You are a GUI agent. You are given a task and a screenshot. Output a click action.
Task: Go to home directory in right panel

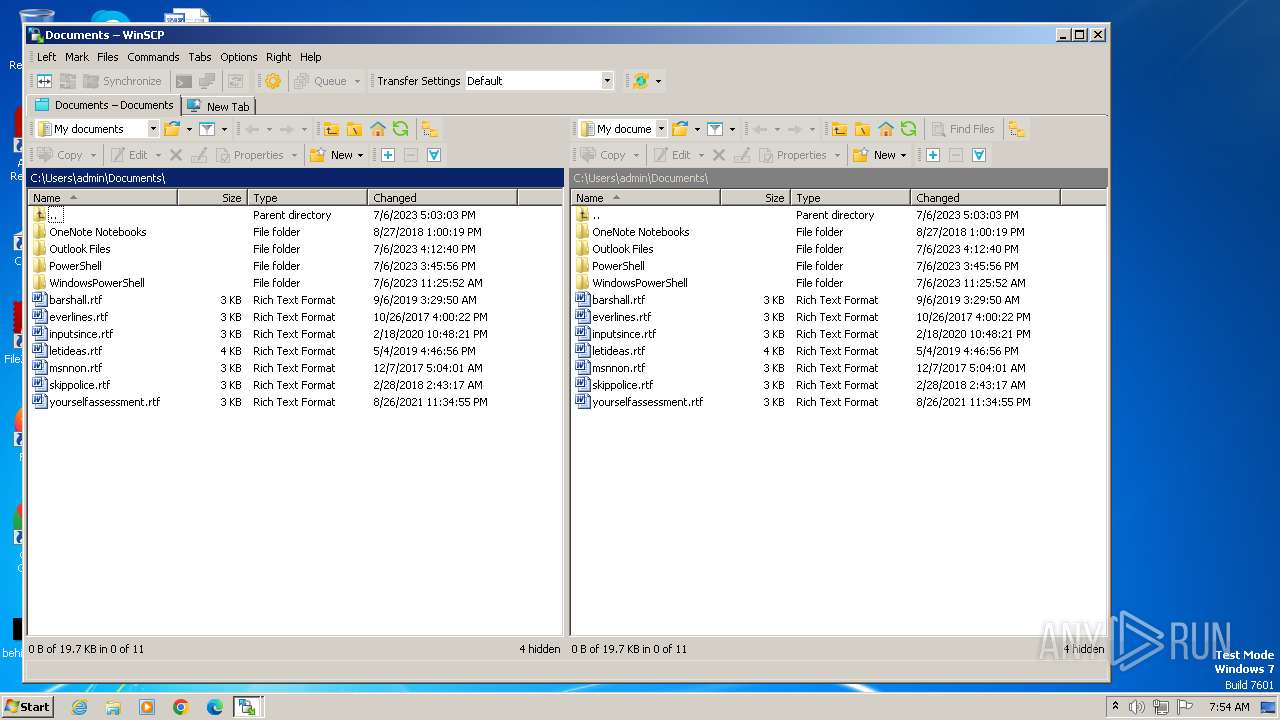click(886, 129)
